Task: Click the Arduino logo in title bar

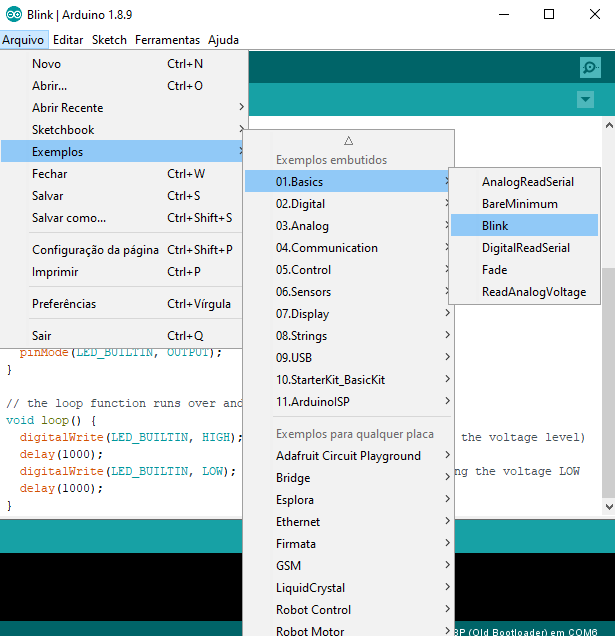Action: tap(14, 15)
